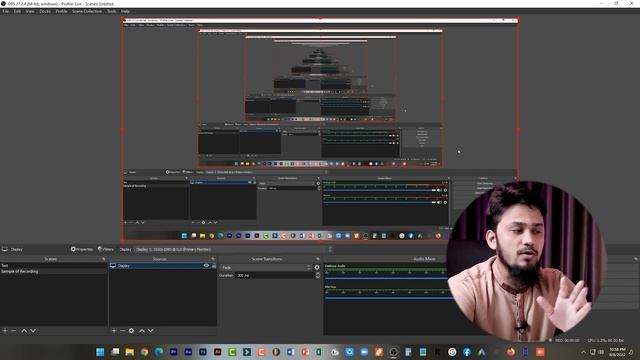640x360 pixels.
Task: Open the Display monitor selection dropdown
Action: 233,249
